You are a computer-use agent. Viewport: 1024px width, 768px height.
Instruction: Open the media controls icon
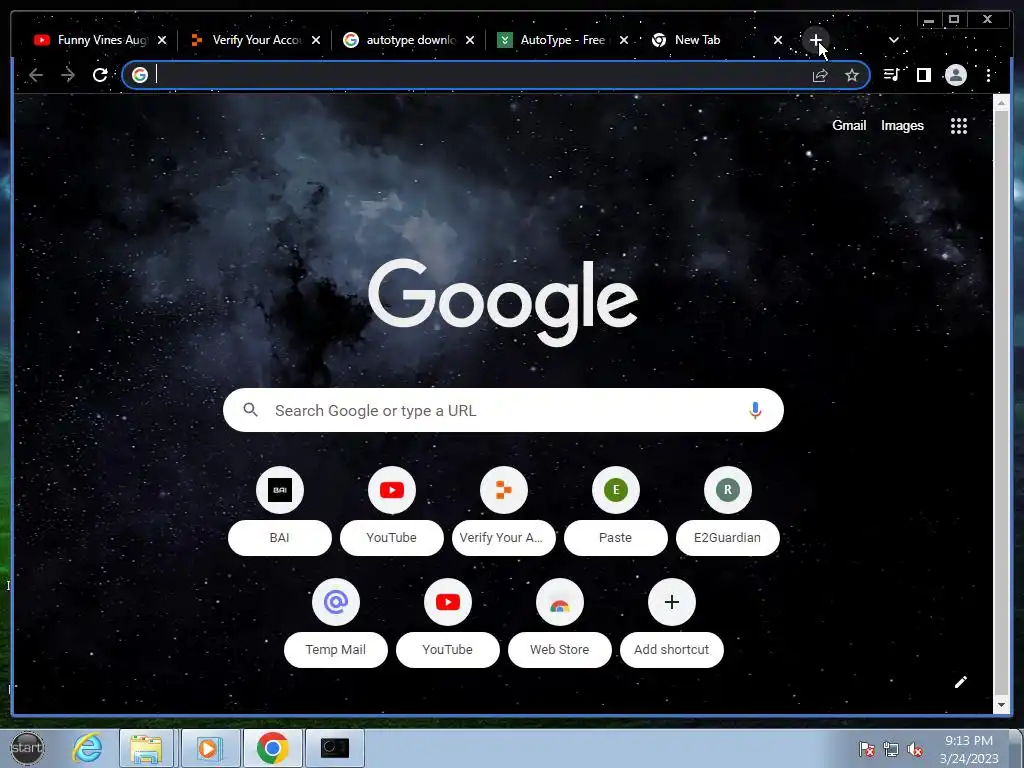(891, 75)
